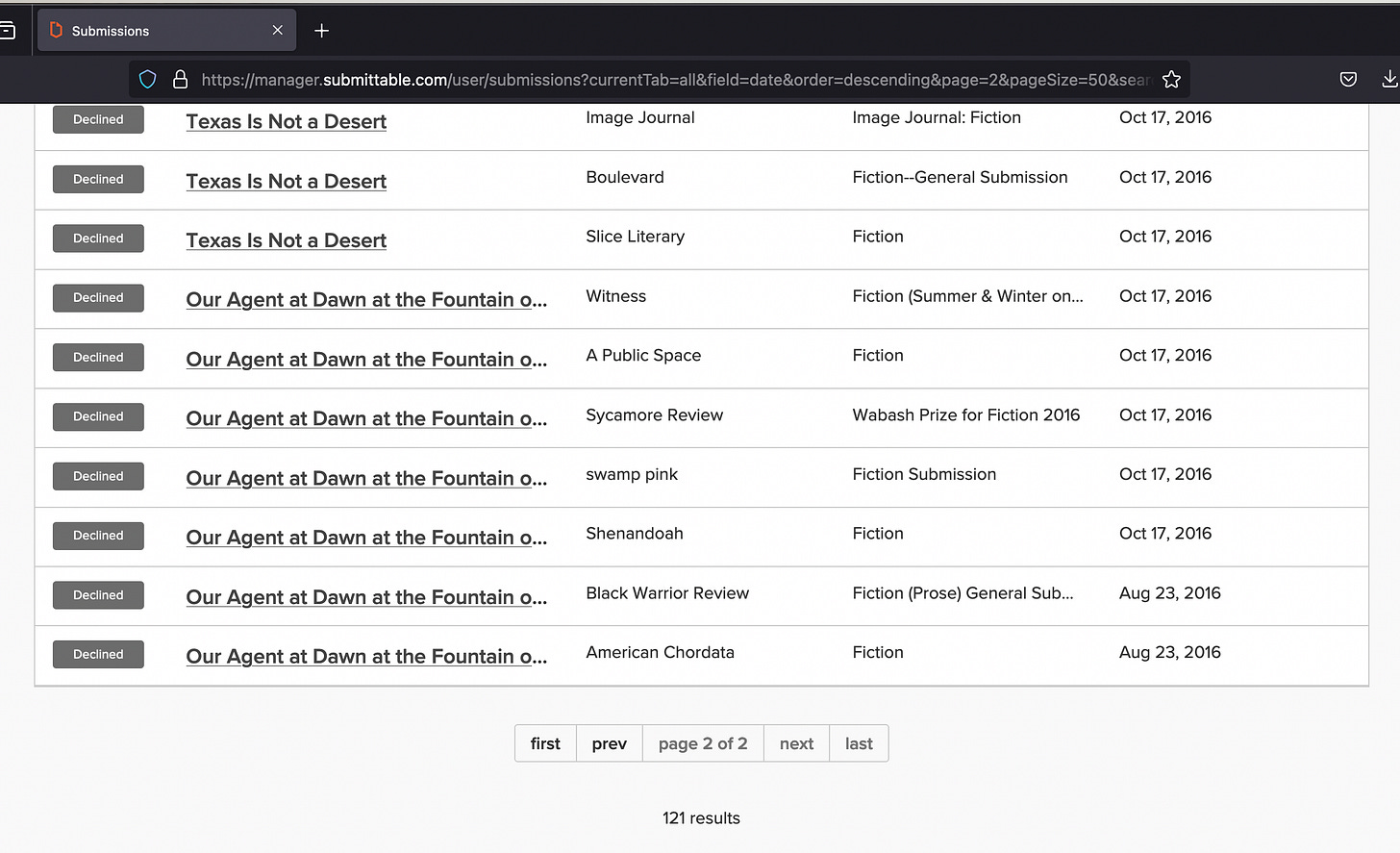Click the Fiction (Summer & Winter on... cell
This screenshot has width=1400, height=853.
967,296
